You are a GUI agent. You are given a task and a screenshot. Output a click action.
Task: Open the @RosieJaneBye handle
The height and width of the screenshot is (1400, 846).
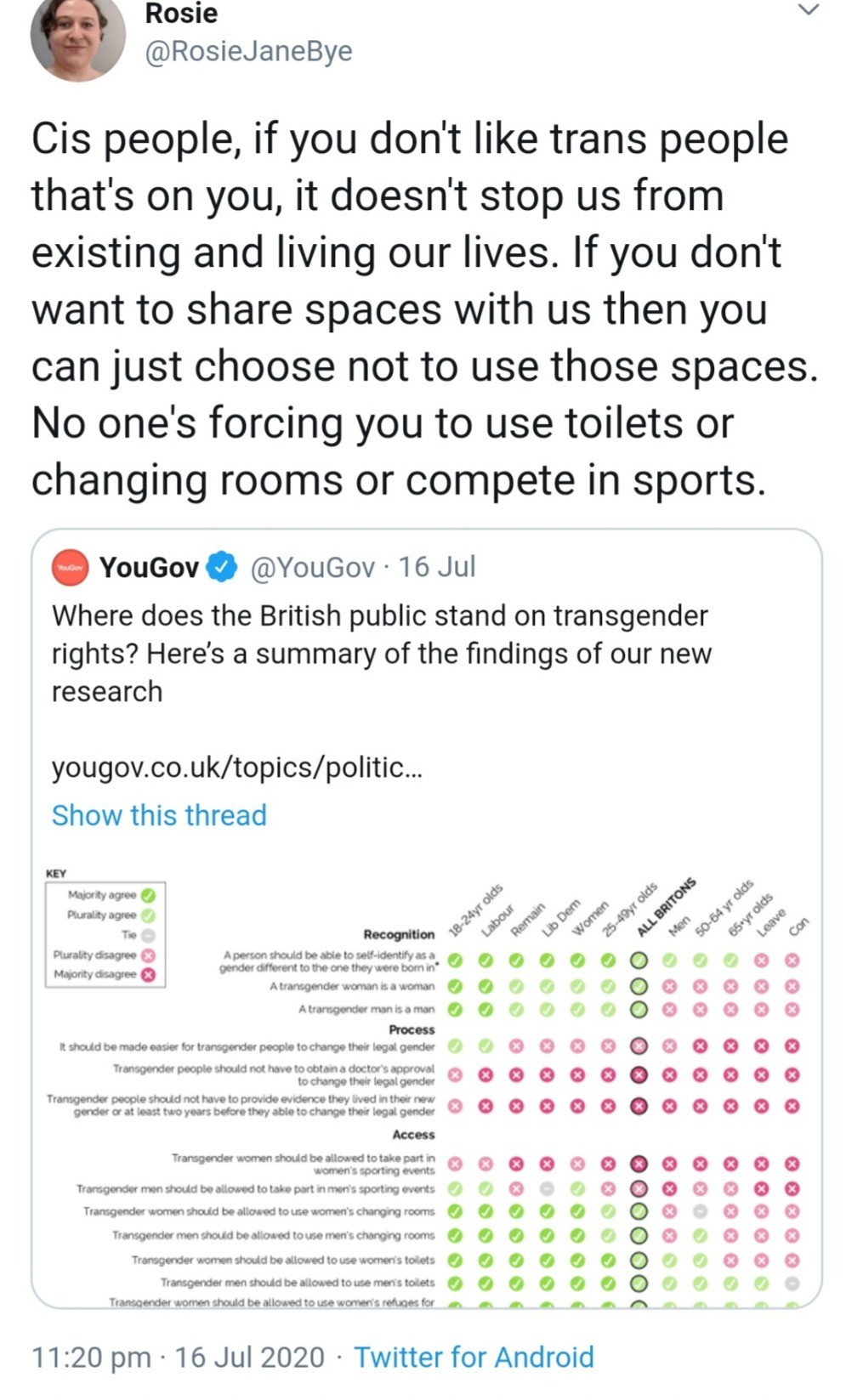pyautogui.click(x=248, y=51)
